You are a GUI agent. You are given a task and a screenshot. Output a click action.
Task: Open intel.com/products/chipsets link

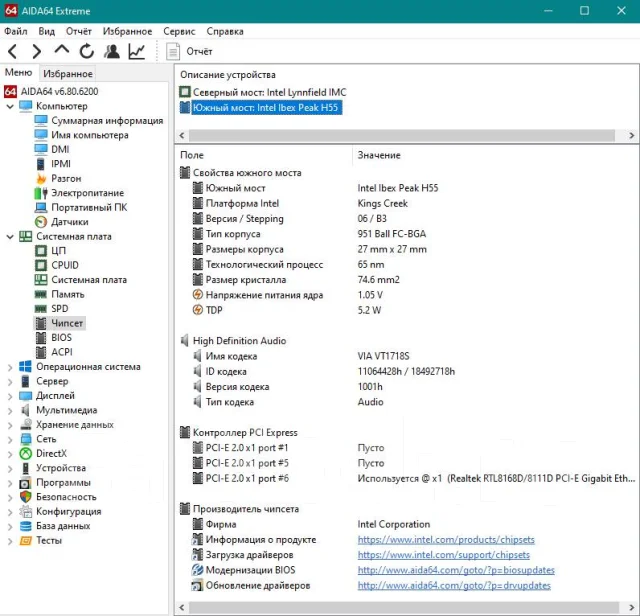pos(446,540)
